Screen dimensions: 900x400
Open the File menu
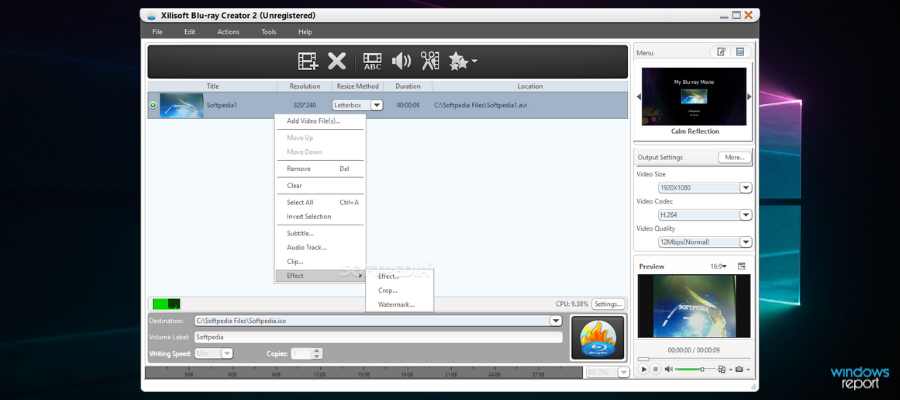157,32
